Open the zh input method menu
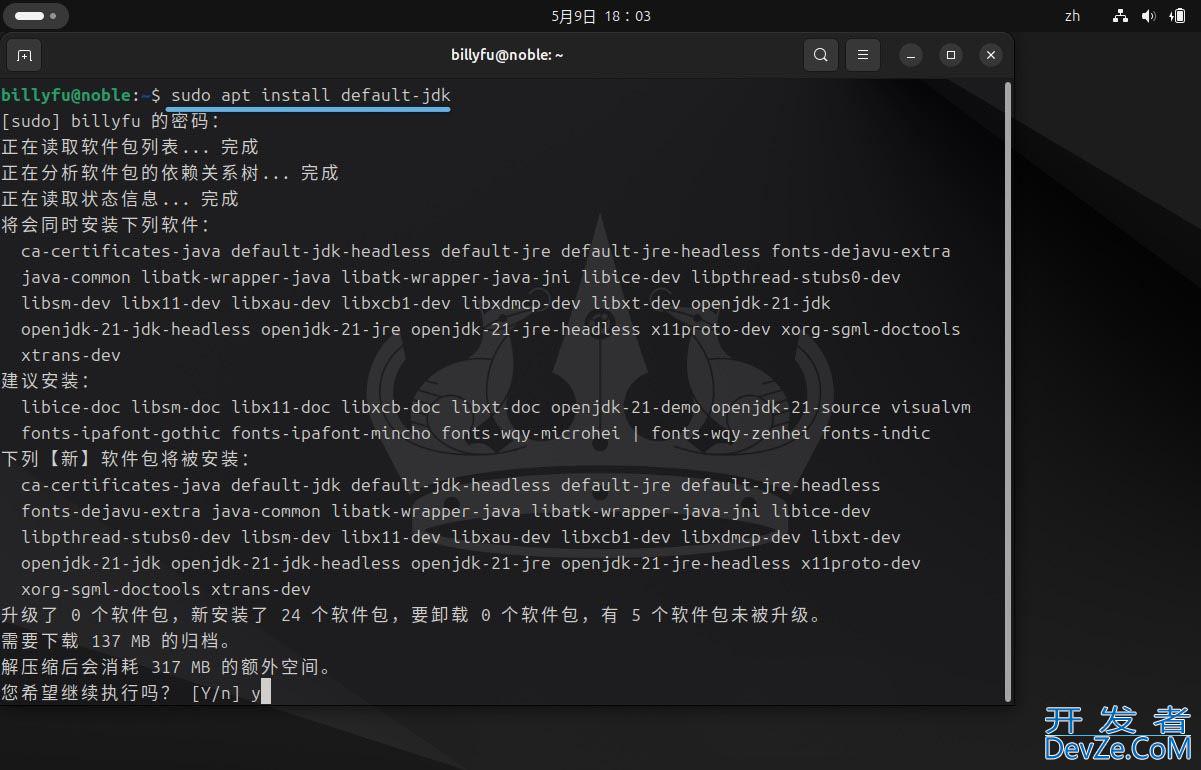Screen dimensions: 1201x770 [1073, 16]
